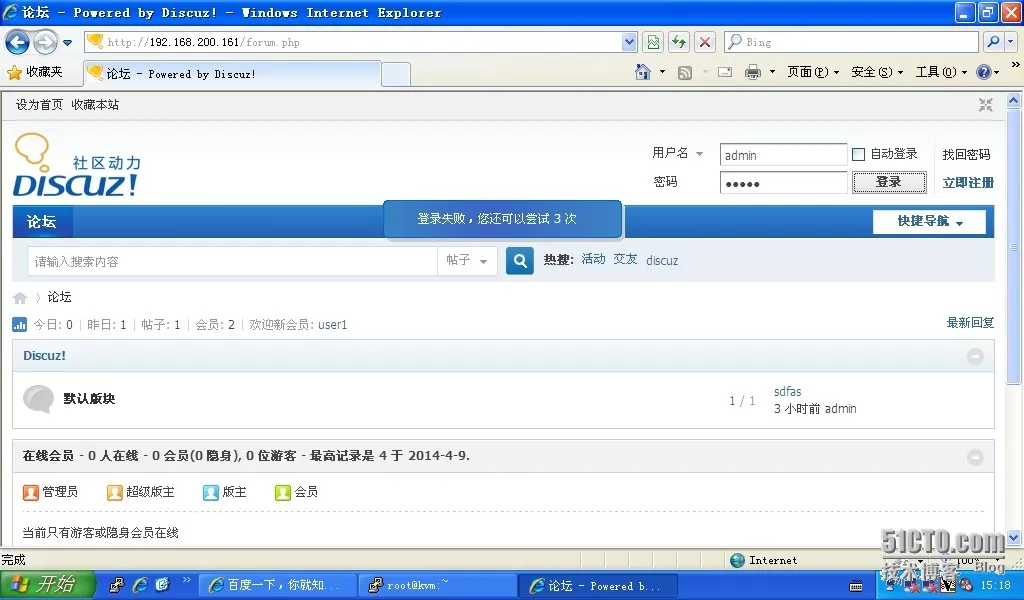Collapse the 在线会员 section
Screen dimensions: 1024x600
pyautogui.click(x=975, y=457)
